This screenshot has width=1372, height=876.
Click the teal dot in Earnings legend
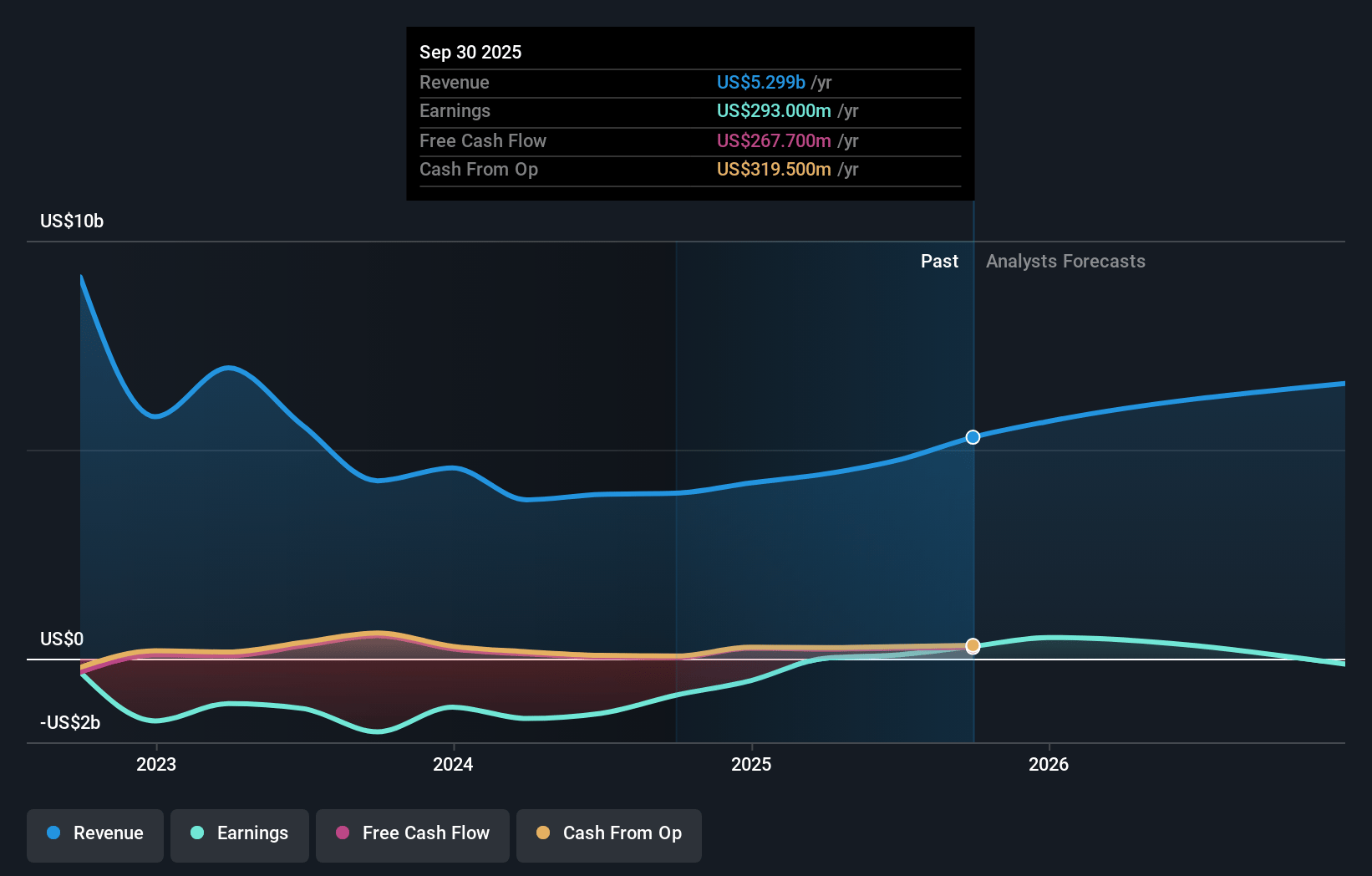pyautogui.click(x=197, y=833)
